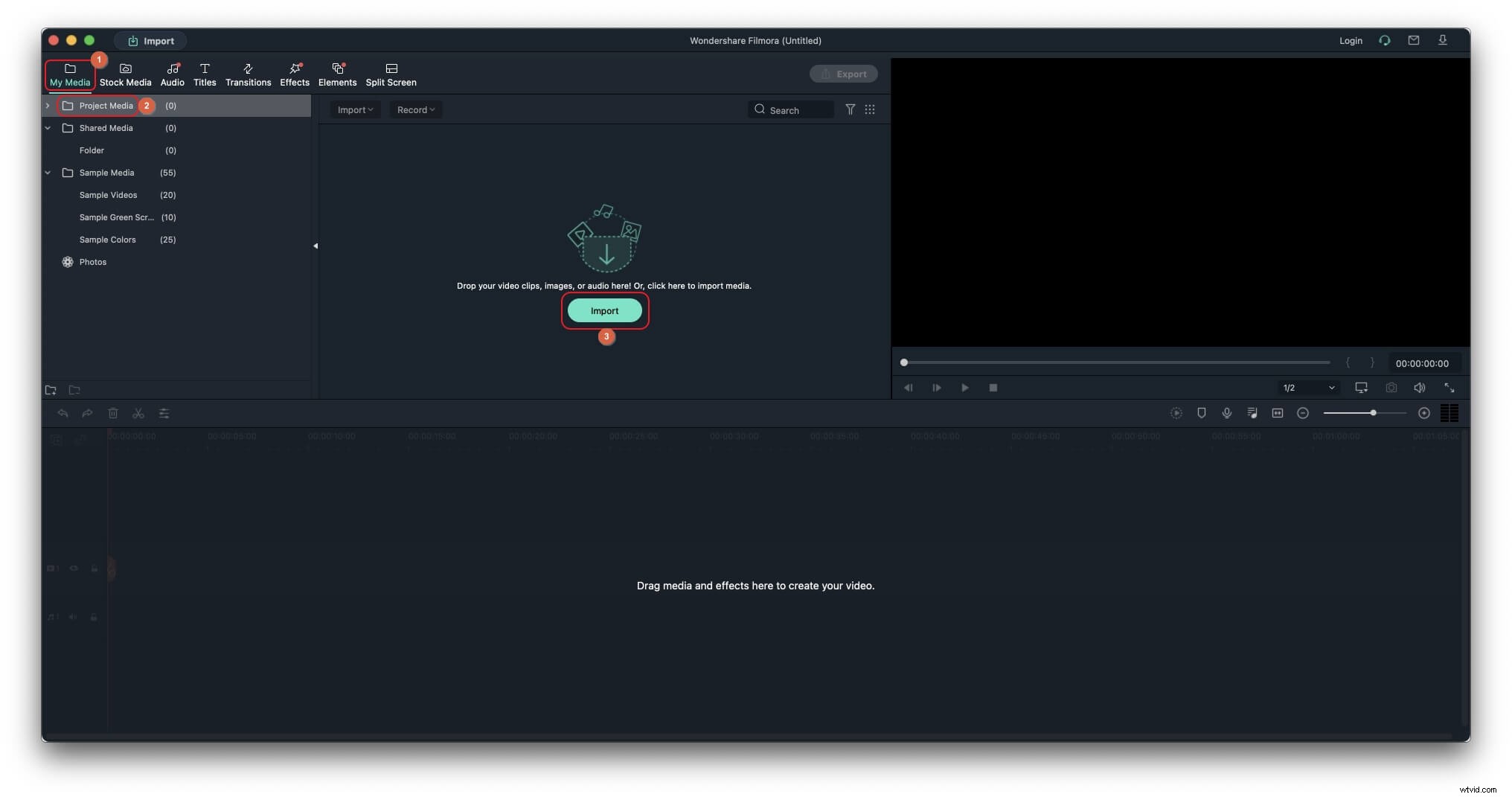
Task: Select the Scissors cut tool in timeline toolbar
Action: point(138,413)
